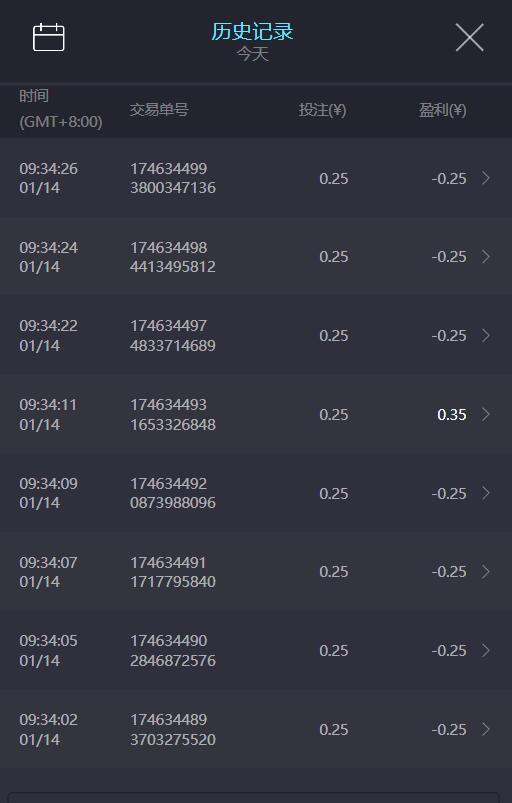Click the 交易单号 column header
Screen dimensions: 512x803
coord(159,109)
